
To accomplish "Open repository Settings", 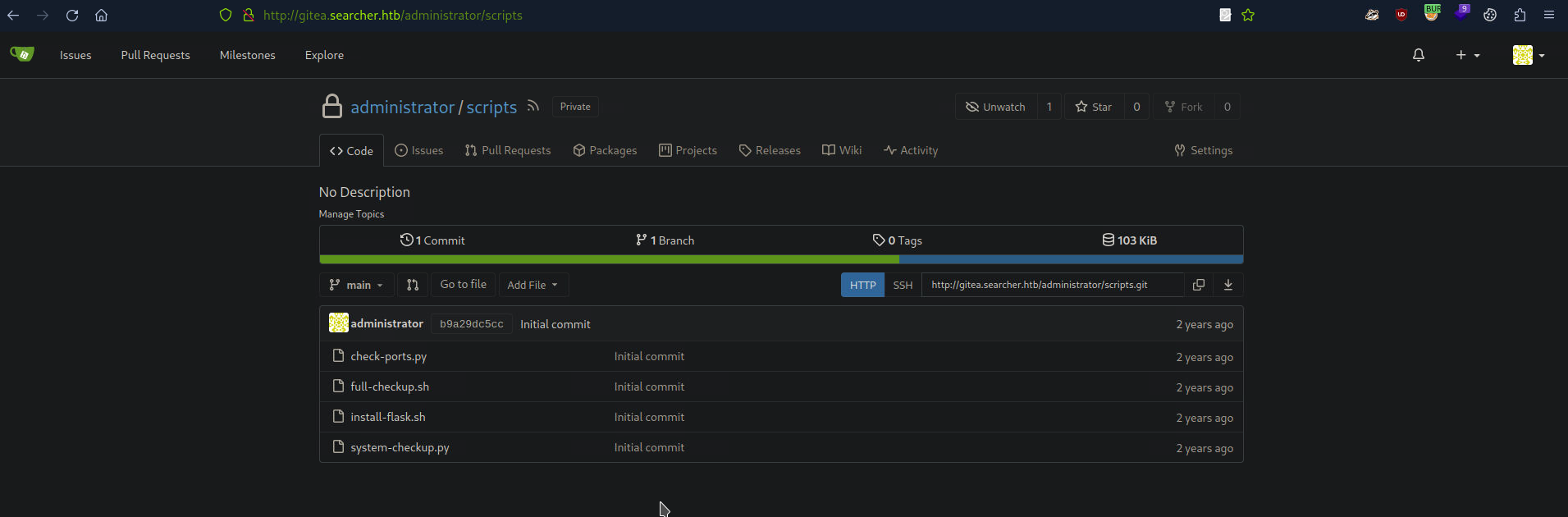I will (1204, 150).
